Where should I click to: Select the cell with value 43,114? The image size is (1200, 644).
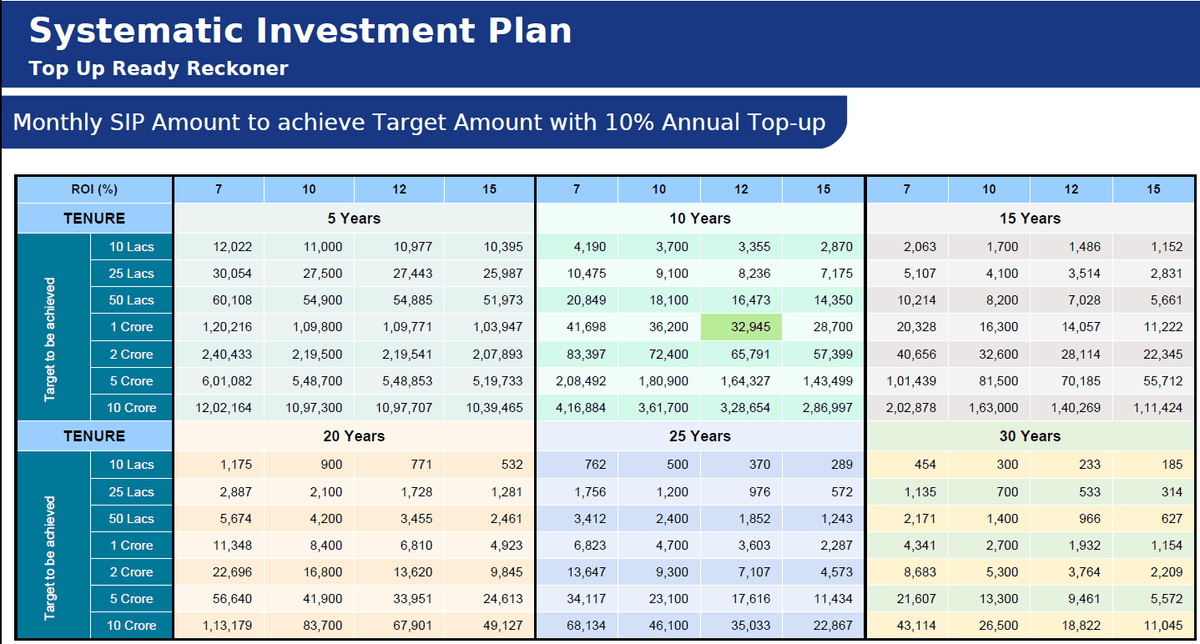pos(907,625)
